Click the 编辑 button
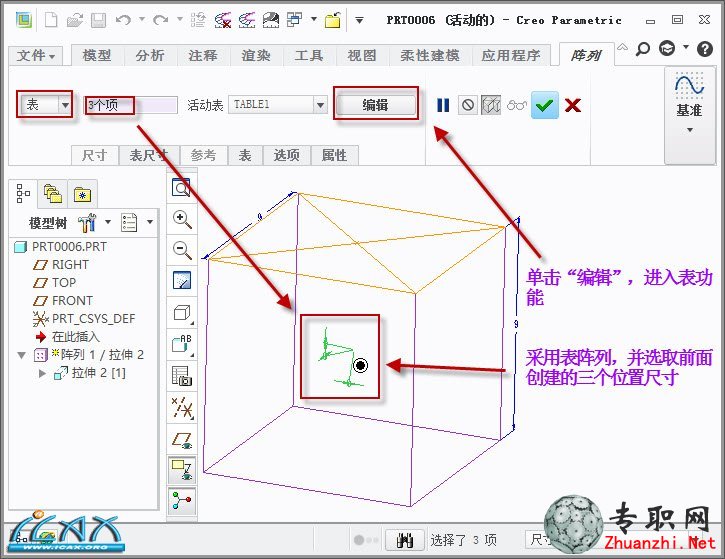Screen dimensions: 725x559 pyautogui.click(x=375, y=105)
